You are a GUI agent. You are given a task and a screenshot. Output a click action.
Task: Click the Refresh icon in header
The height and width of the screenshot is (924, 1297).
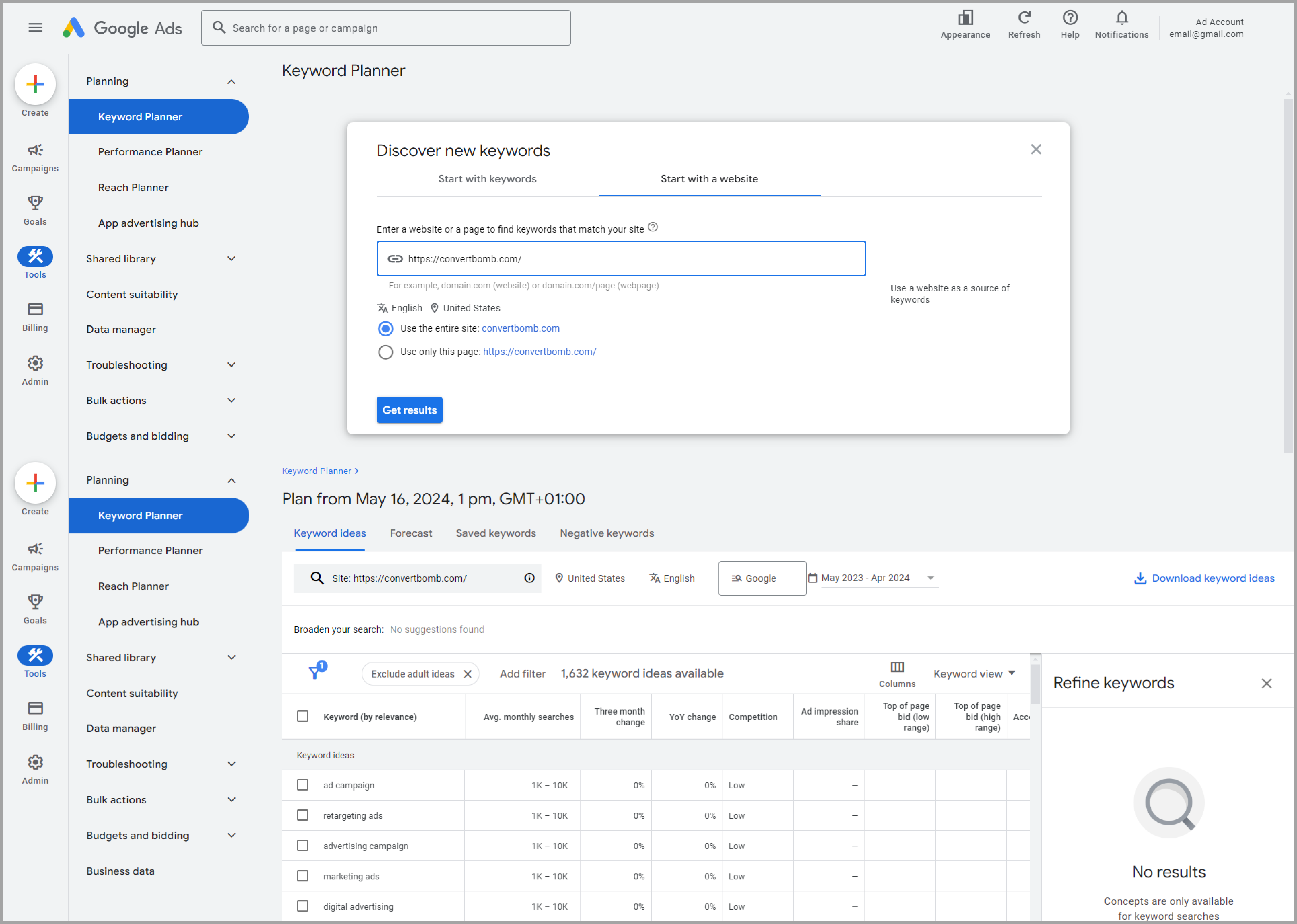[1024, 17]
